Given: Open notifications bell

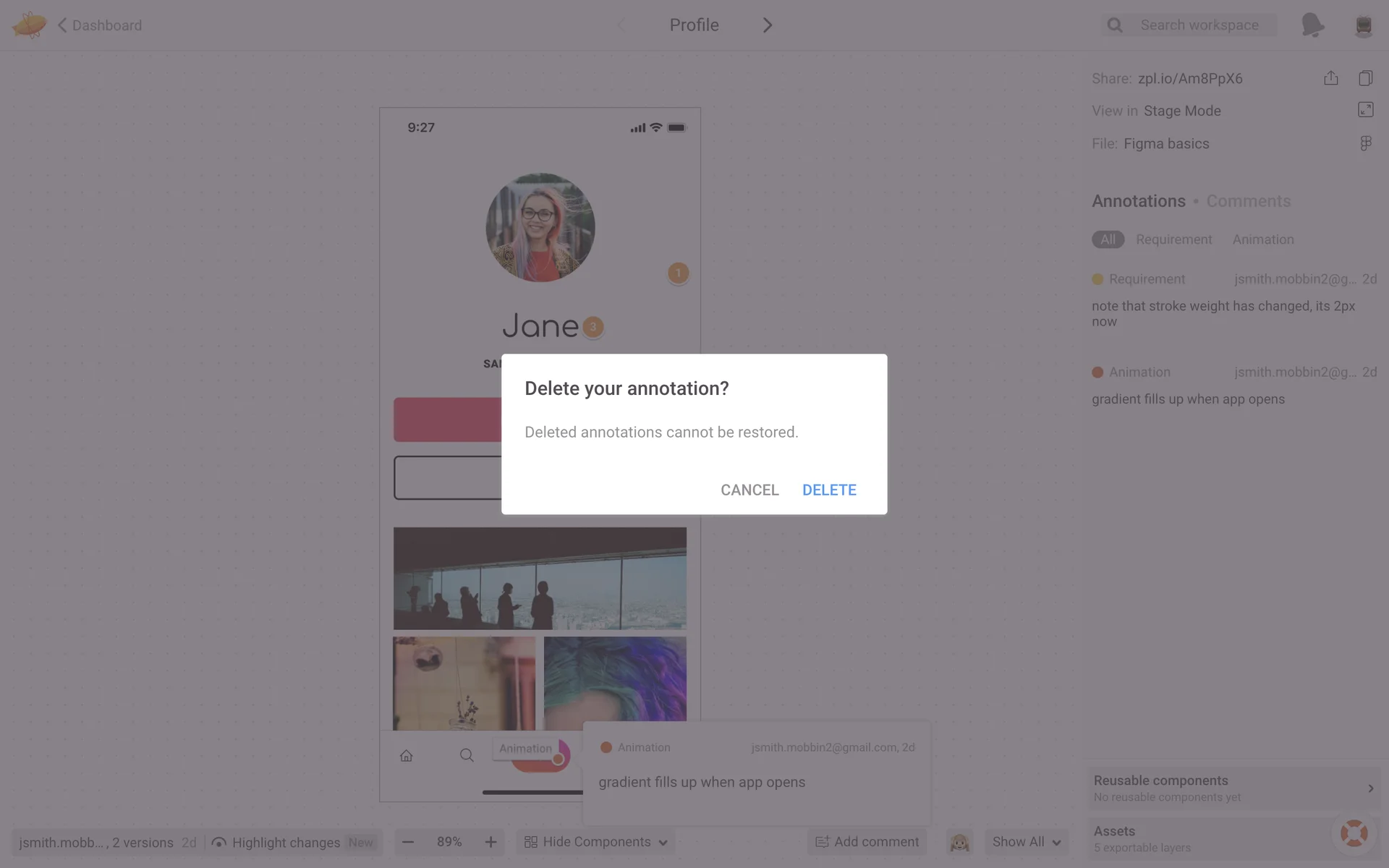Looking at the screenshot, I should (x=1312, y=25).
